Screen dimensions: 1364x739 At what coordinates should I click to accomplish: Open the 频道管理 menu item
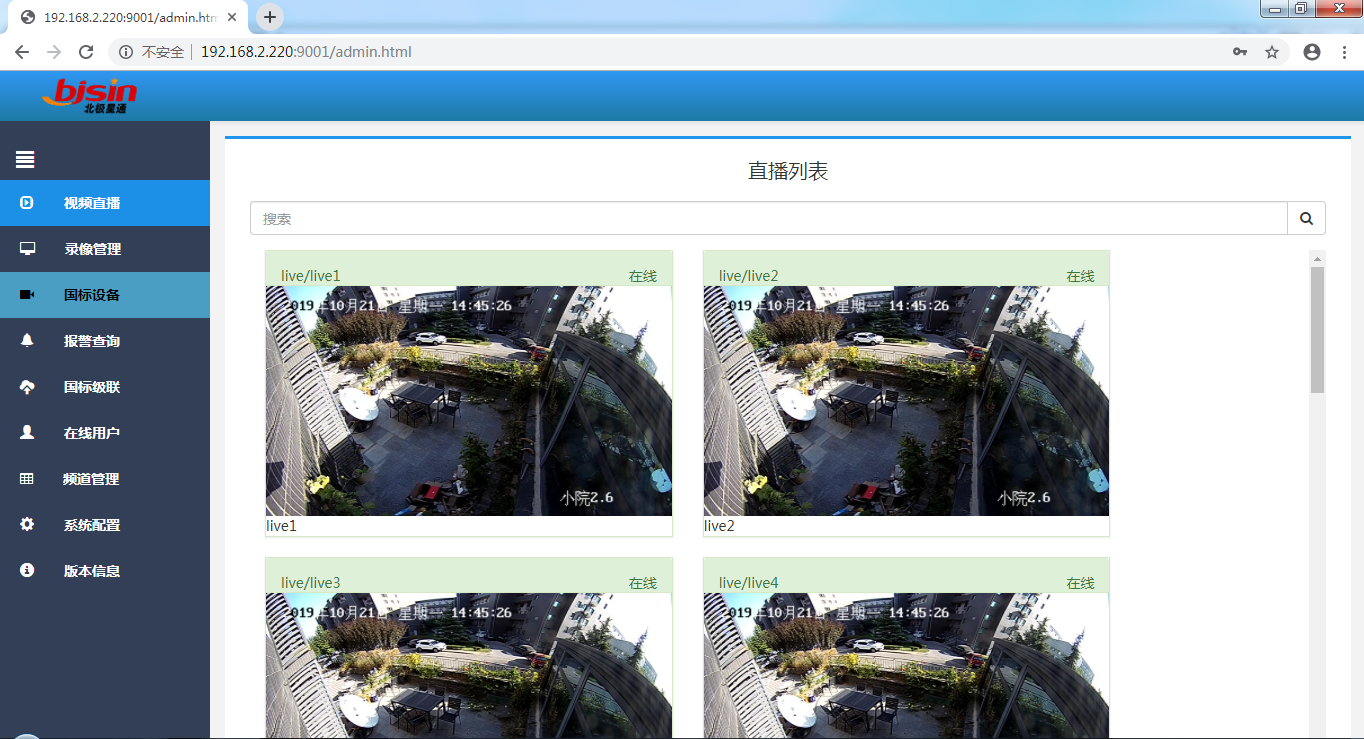pyautogui.click(x=105, y=479)
